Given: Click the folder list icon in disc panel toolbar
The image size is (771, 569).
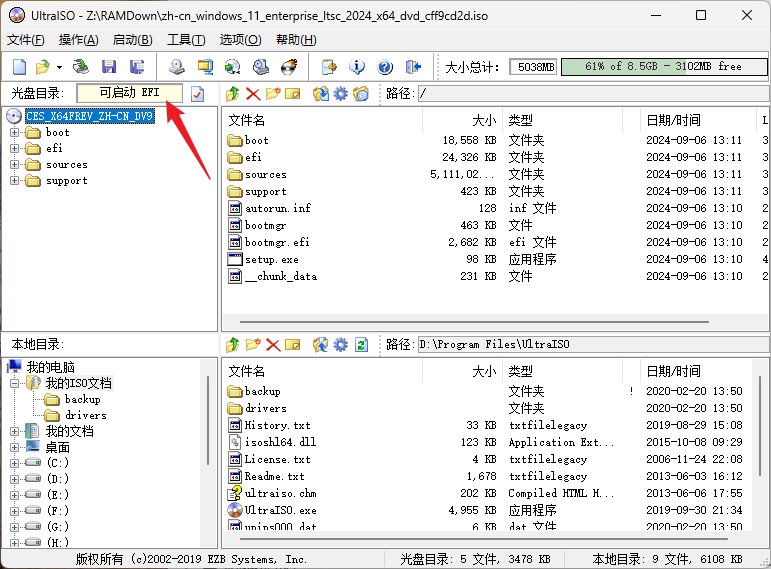Looking at the screenshot, I should (361, 93).
